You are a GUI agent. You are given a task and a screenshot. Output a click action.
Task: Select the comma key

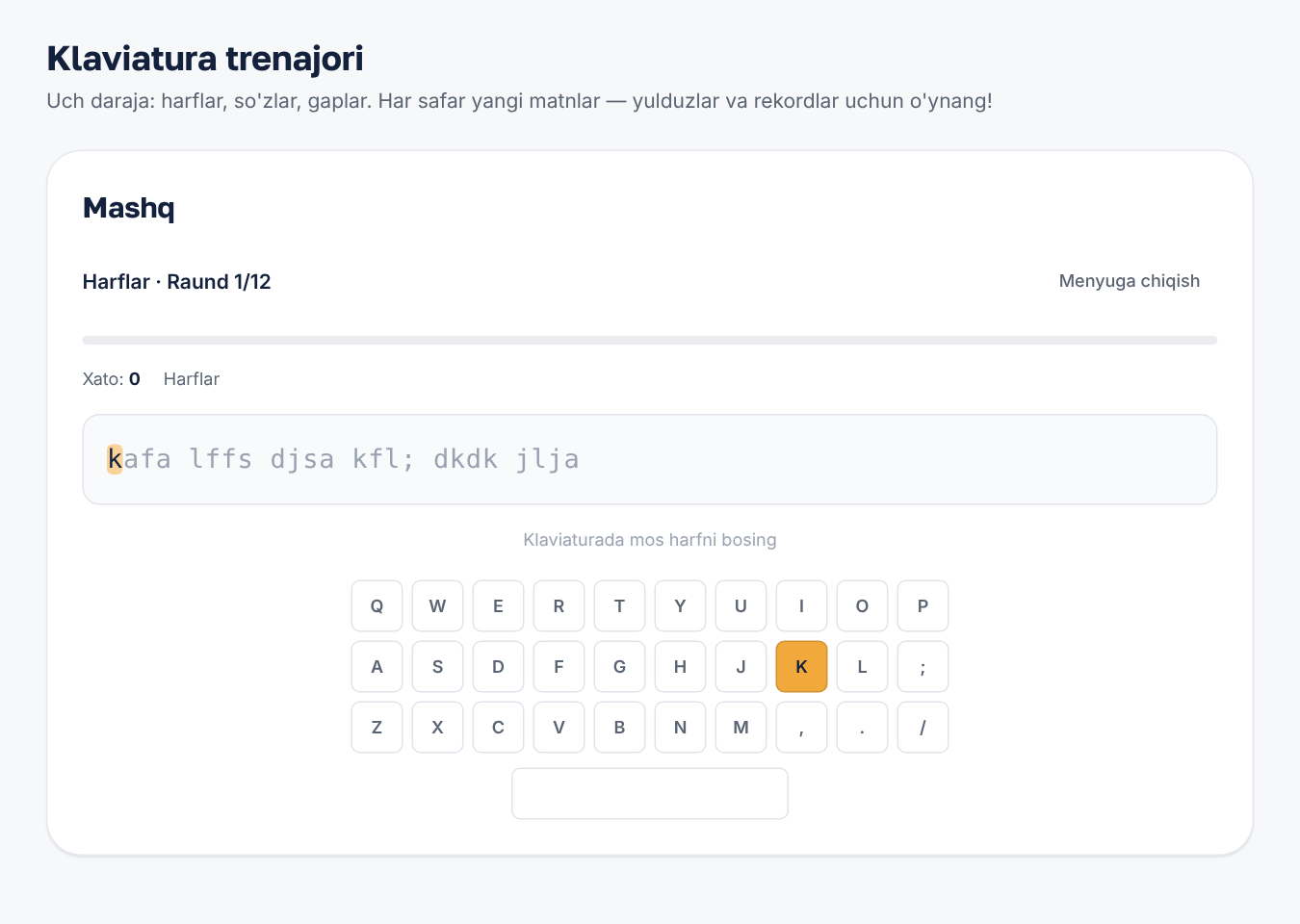[x=801, y=727]
